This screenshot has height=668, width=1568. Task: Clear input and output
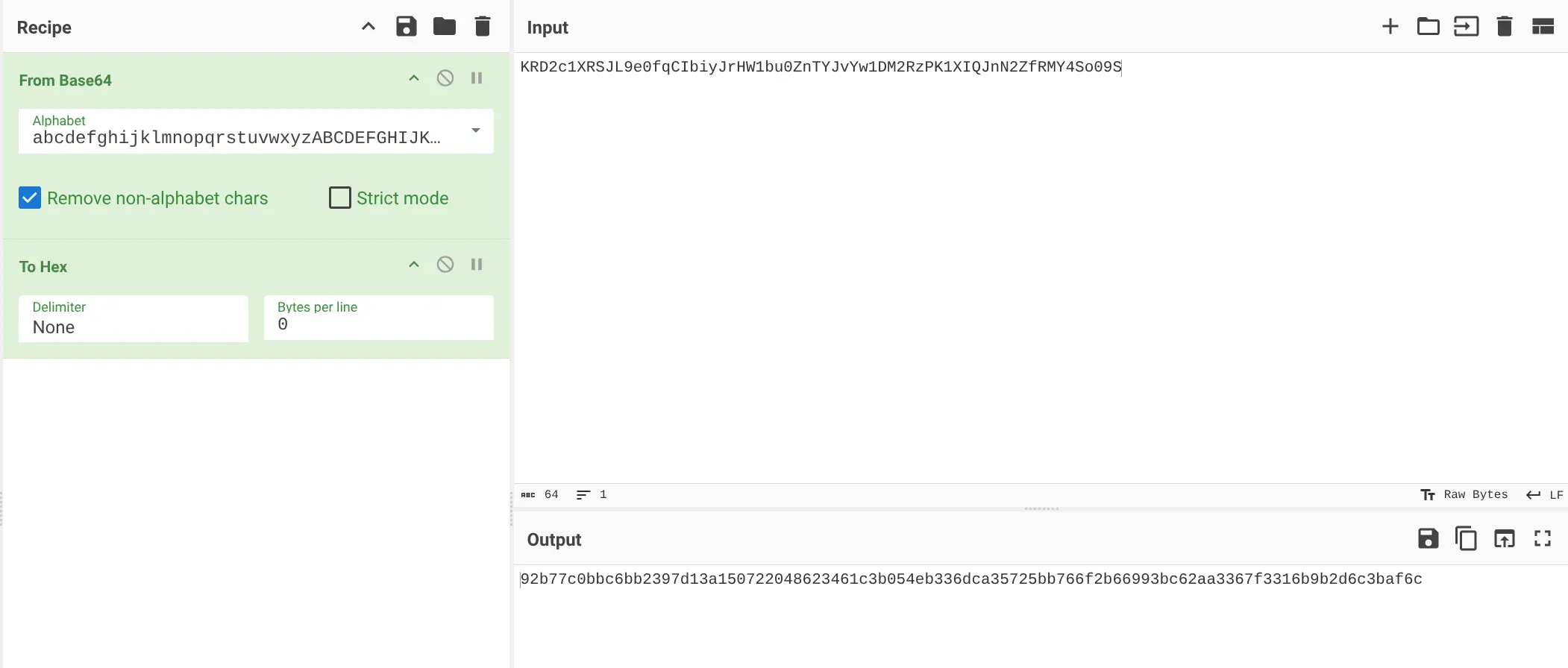(1504, 27)
